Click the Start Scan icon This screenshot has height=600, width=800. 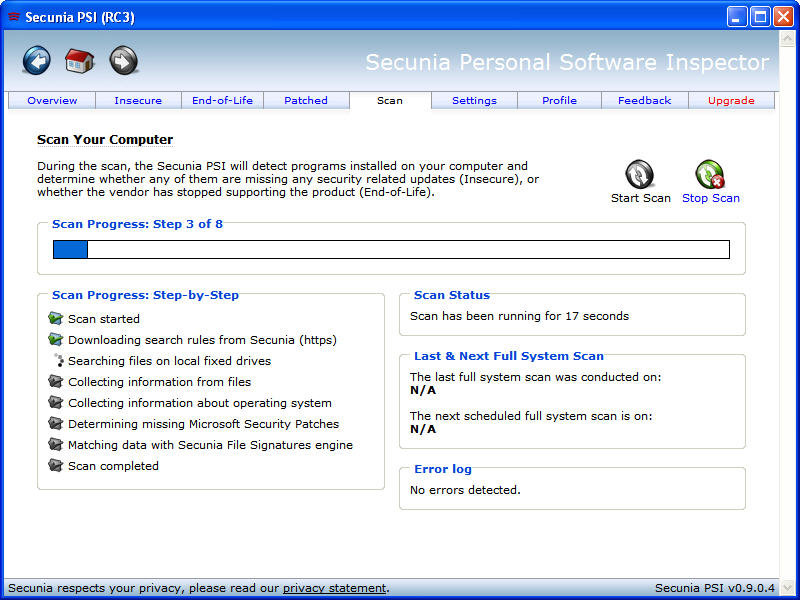[x=640, y=175]
